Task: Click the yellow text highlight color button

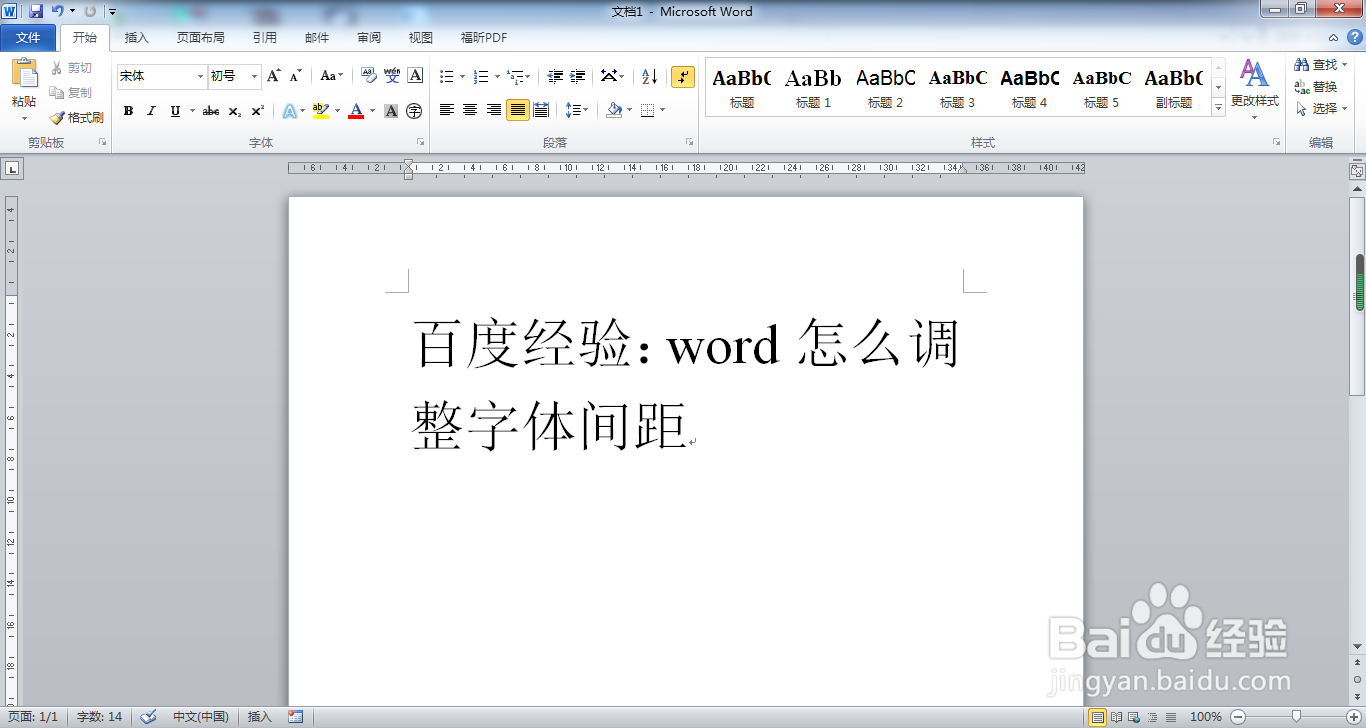Action: [x=320, y=111]
